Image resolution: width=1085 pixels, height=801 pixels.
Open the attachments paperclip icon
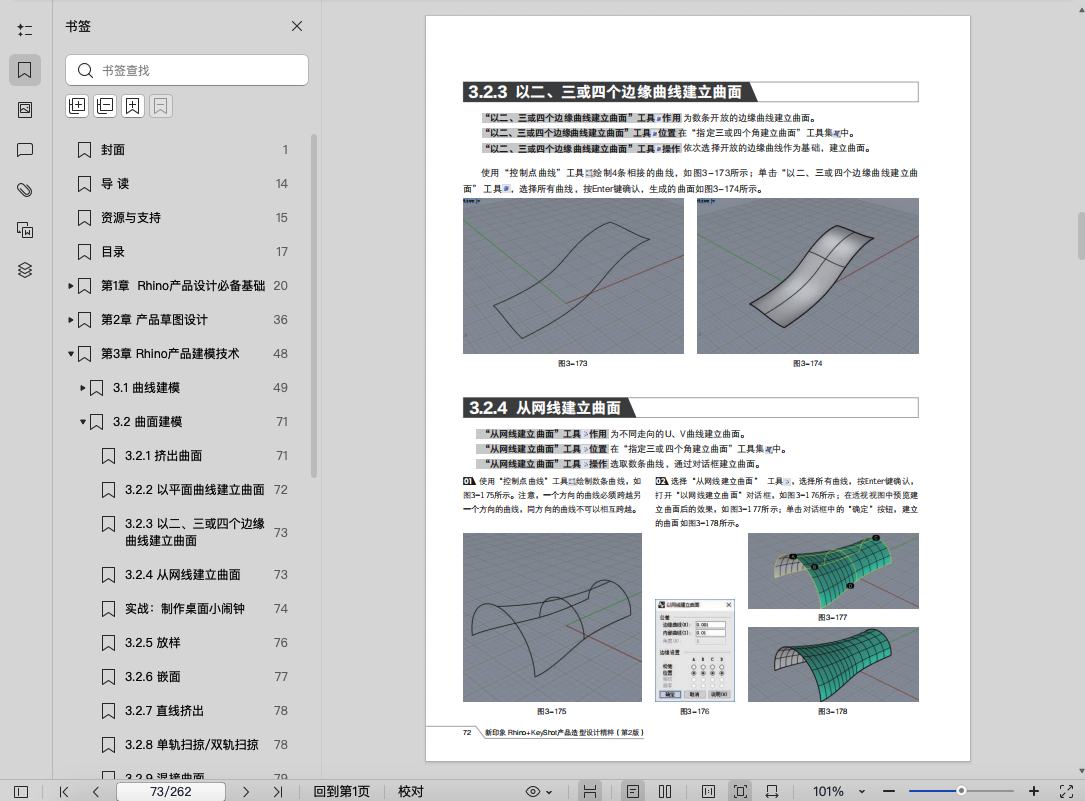pos(25,190)
